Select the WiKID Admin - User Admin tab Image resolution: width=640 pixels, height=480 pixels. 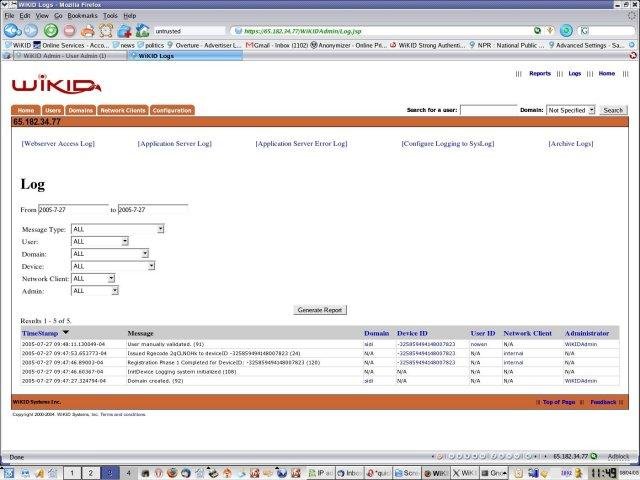(x=70, y=56)
